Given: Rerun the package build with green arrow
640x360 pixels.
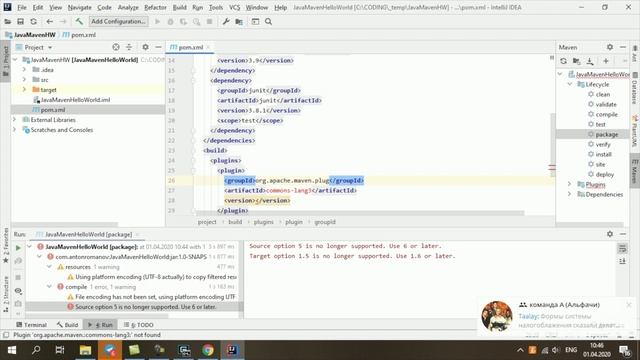Looking at the screenshot, I should [x=18, y=248].
